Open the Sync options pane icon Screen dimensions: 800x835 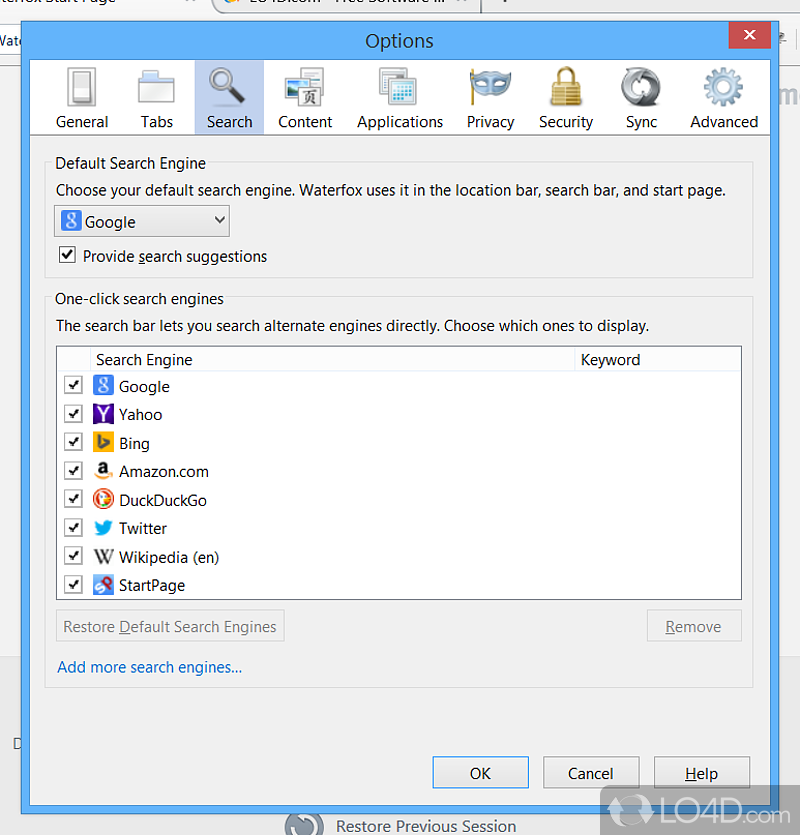coord(641,87)
